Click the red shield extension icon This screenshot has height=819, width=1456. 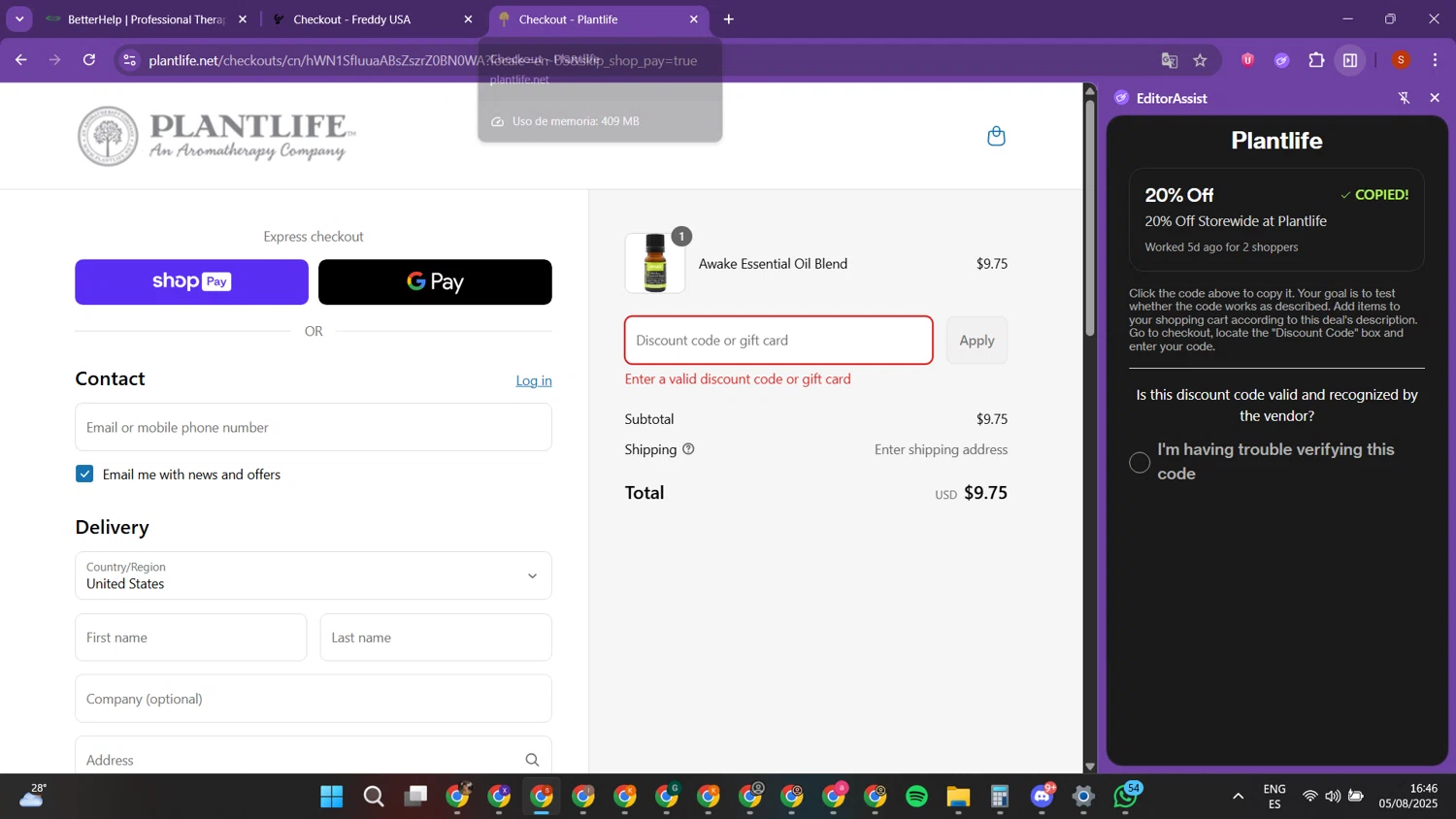[x=1248, y=60]
